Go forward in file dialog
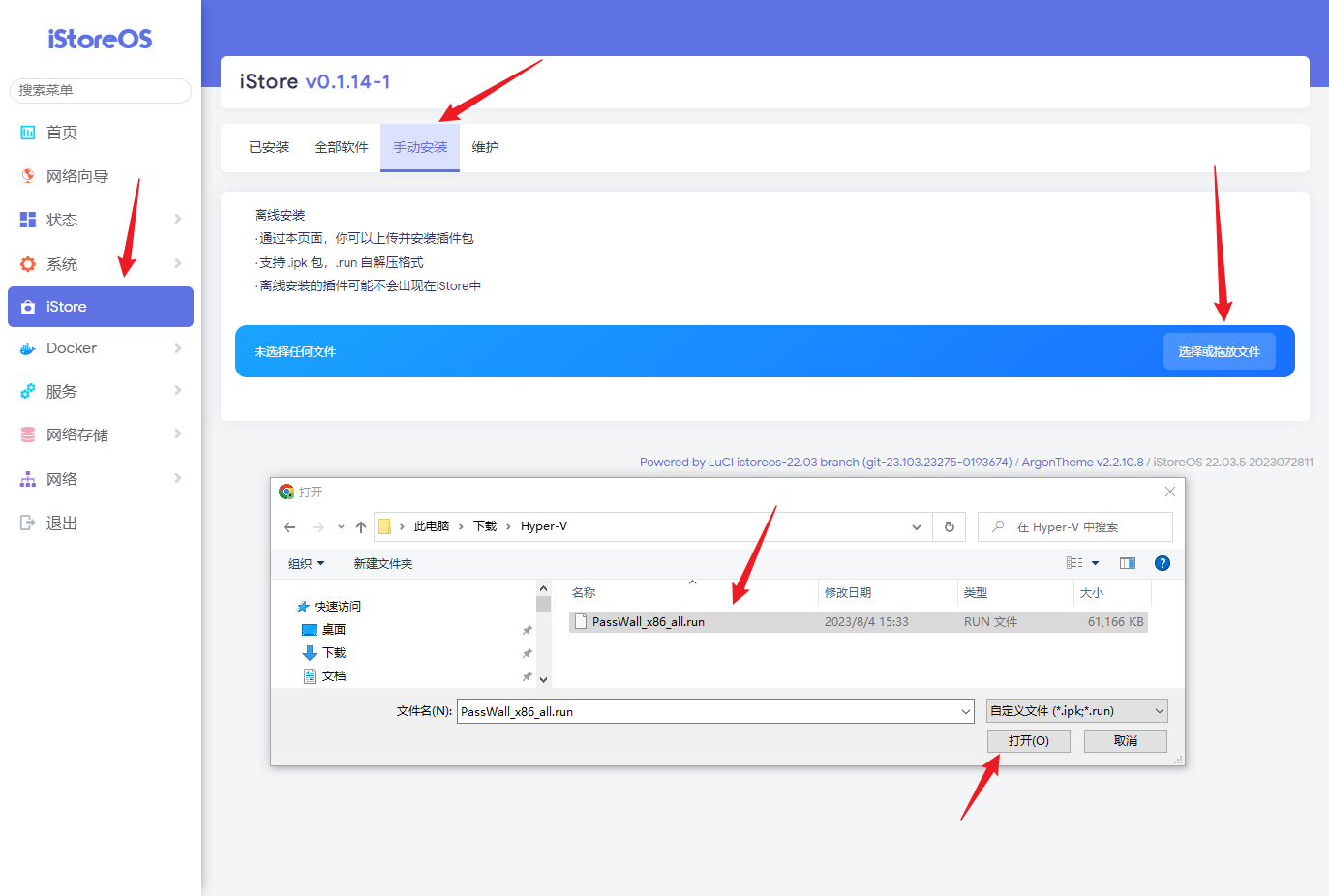1329x896 pixels. pyautogui.click(x=317, y=527)
